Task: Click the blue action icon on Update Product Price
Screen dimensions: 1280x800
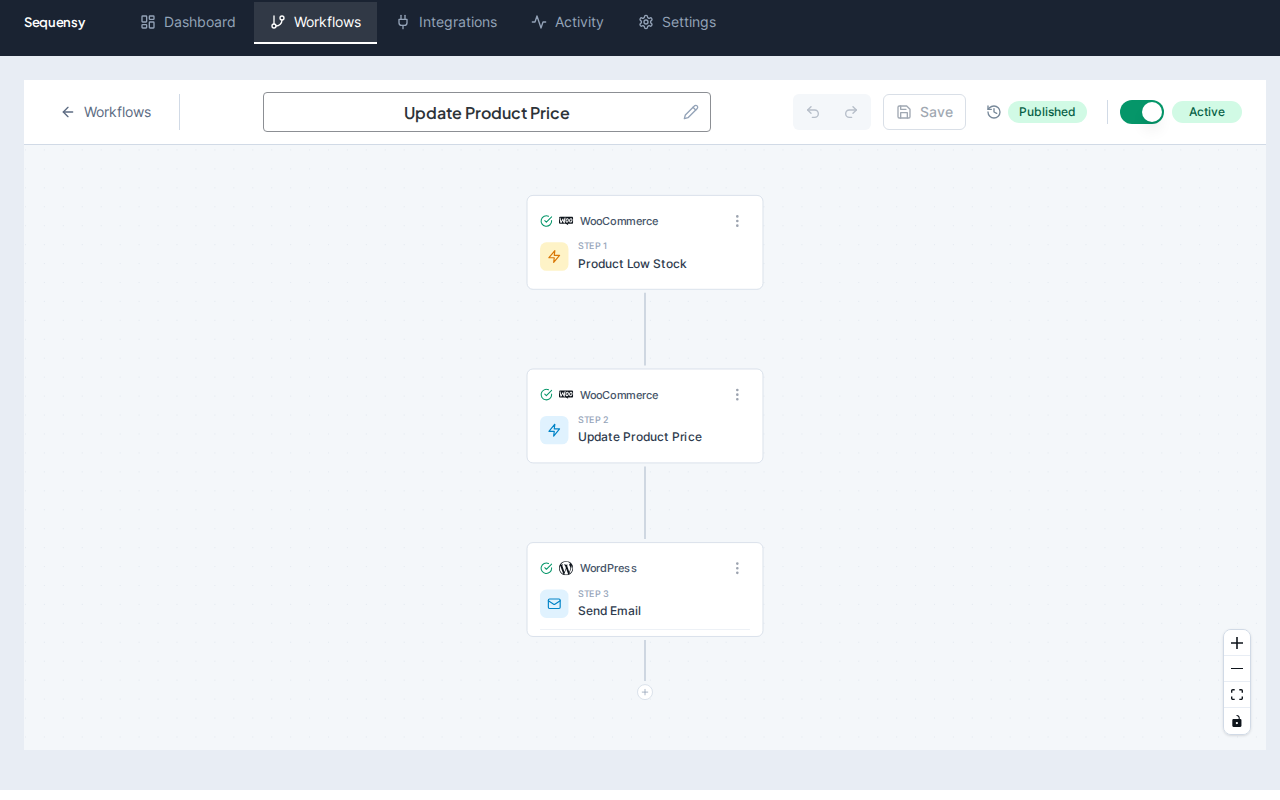Action: coord(554,430)
